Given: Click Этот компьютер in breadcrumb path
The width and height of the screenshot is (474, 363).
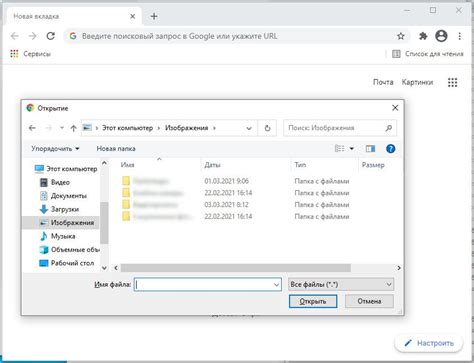Looking at the screenshot, I should click(127, 128).
